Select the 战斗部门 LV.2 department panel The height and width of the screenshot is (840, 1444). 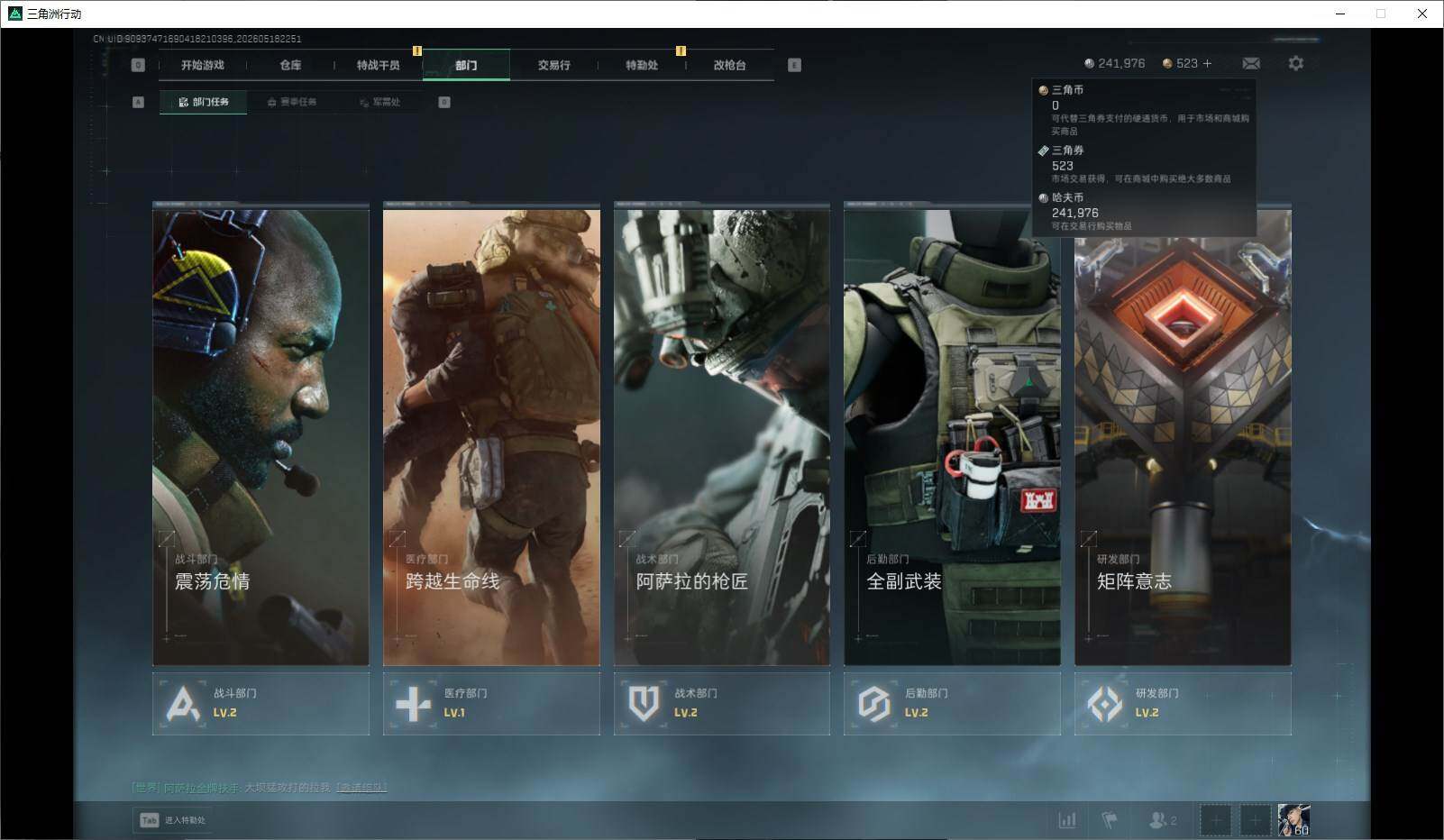pos(260,703)
